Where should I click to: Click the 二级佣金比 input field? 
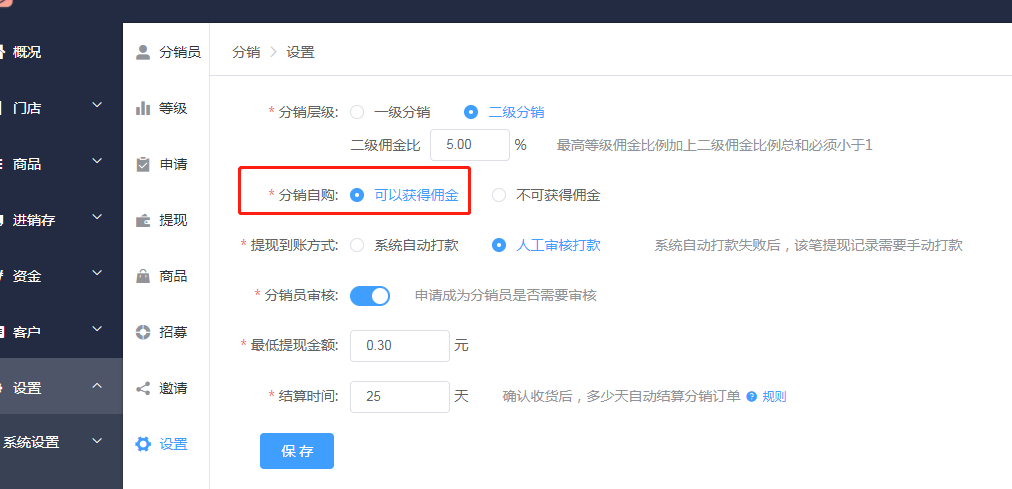470,145
